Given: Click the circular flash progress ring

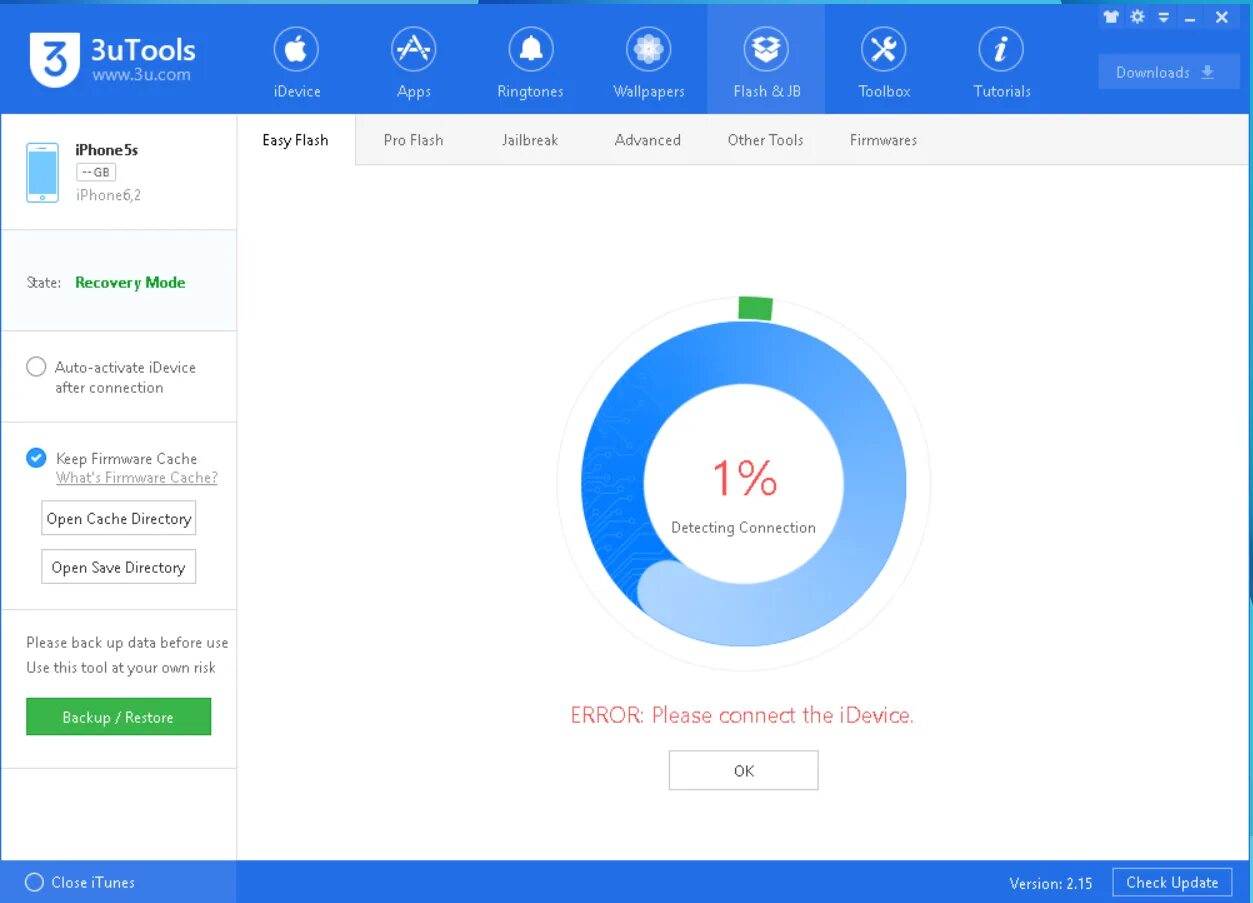Looking at the screenshot, I should click(x=743, y=485).
